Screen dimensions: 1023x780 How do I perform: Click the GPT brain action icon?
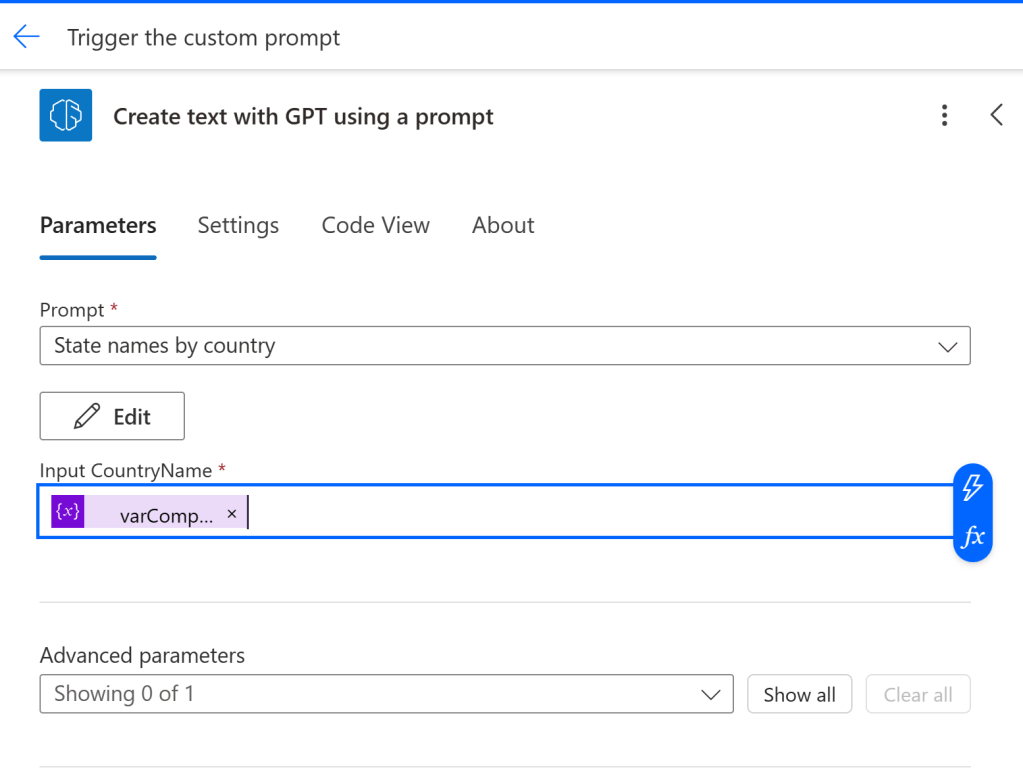(x=66, y=115)
